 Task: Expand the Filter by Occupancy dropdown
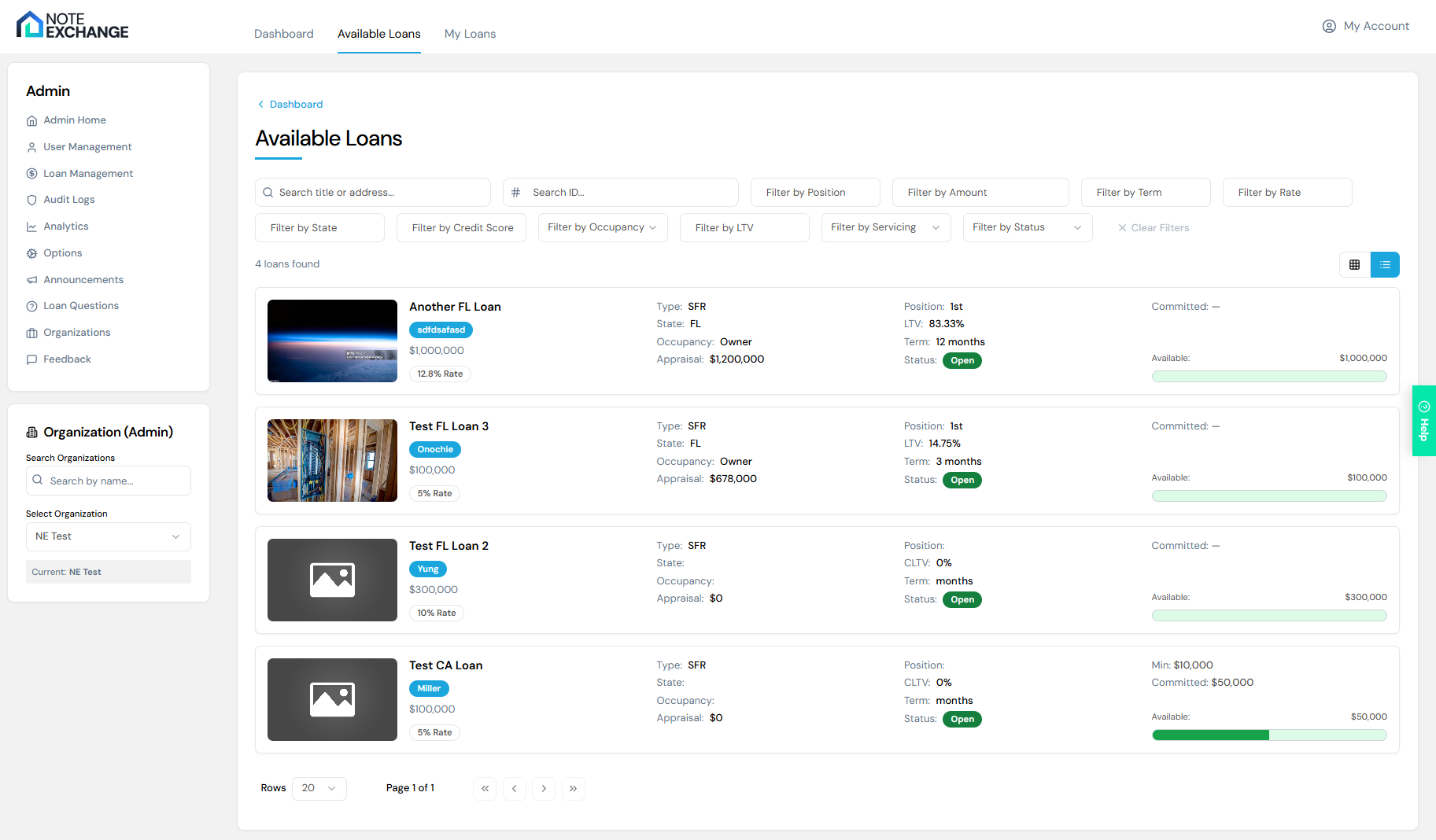click(602, 227)
